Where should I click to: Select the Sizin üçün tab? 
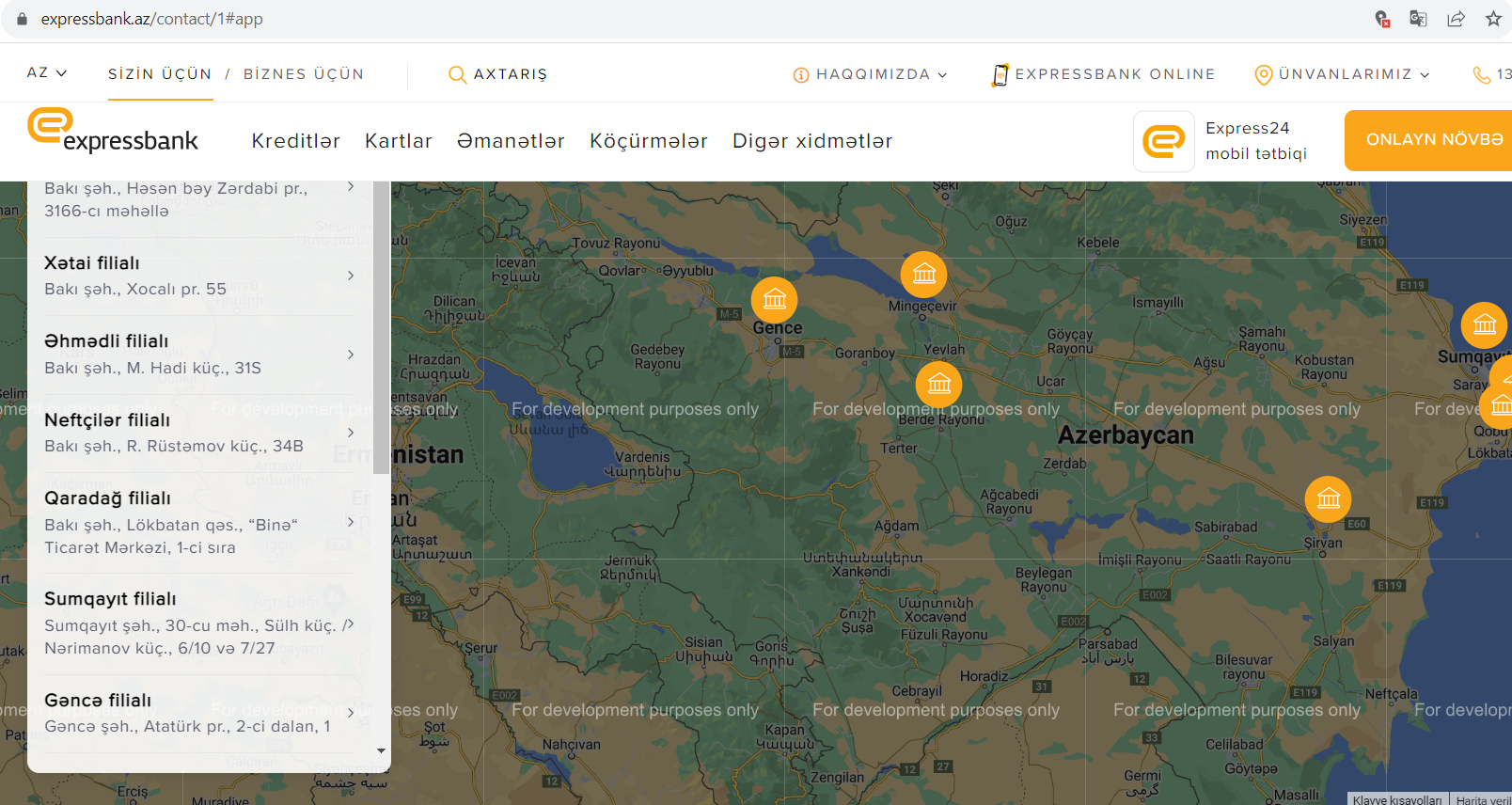[160, 74]
